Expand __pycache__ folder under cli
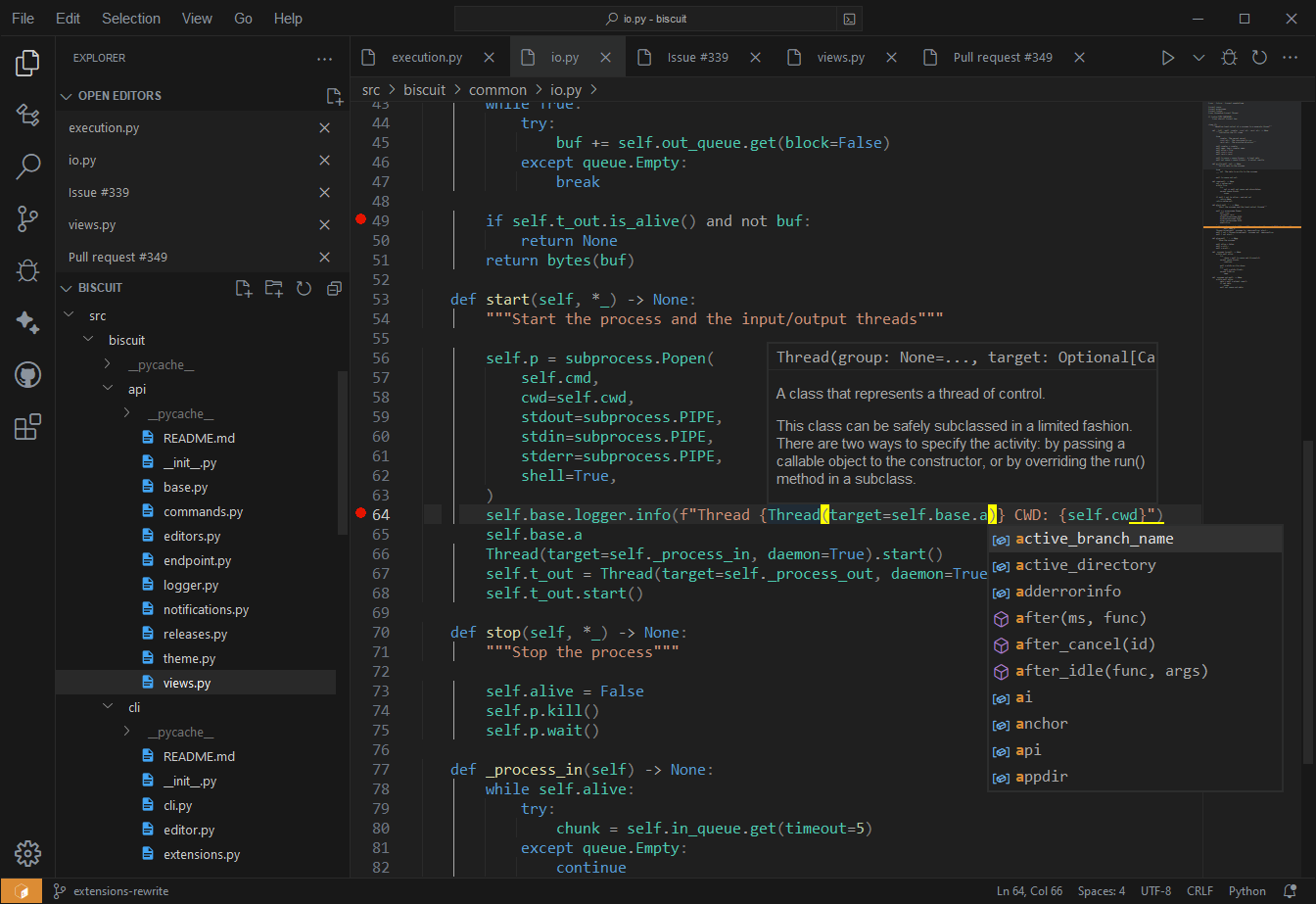The image size is (1316, 904). click(127, 732)
